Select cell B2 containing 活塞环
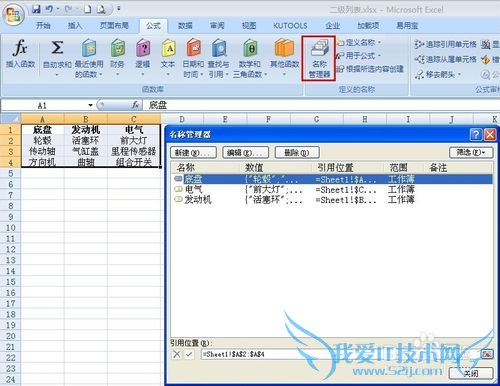The image size is (500, 386). click(86, 140)
